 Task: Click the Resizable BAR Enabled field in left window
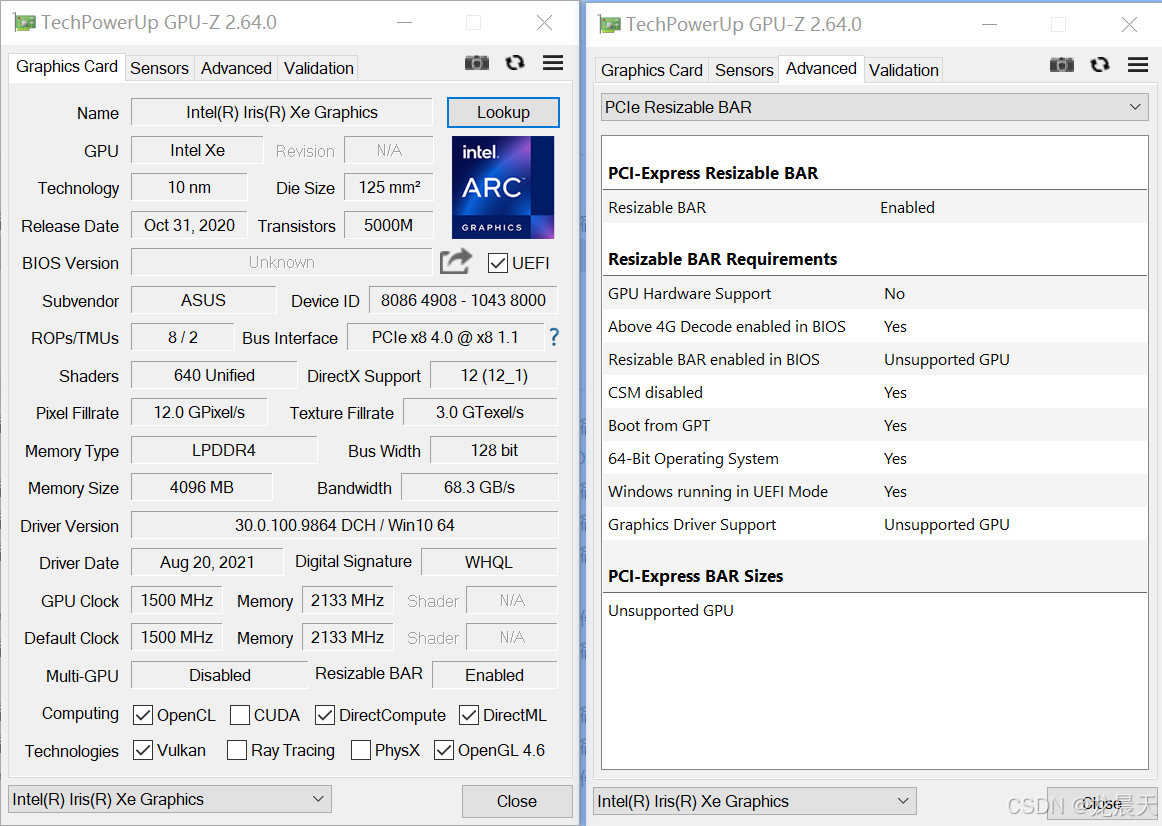pos(494,676)
